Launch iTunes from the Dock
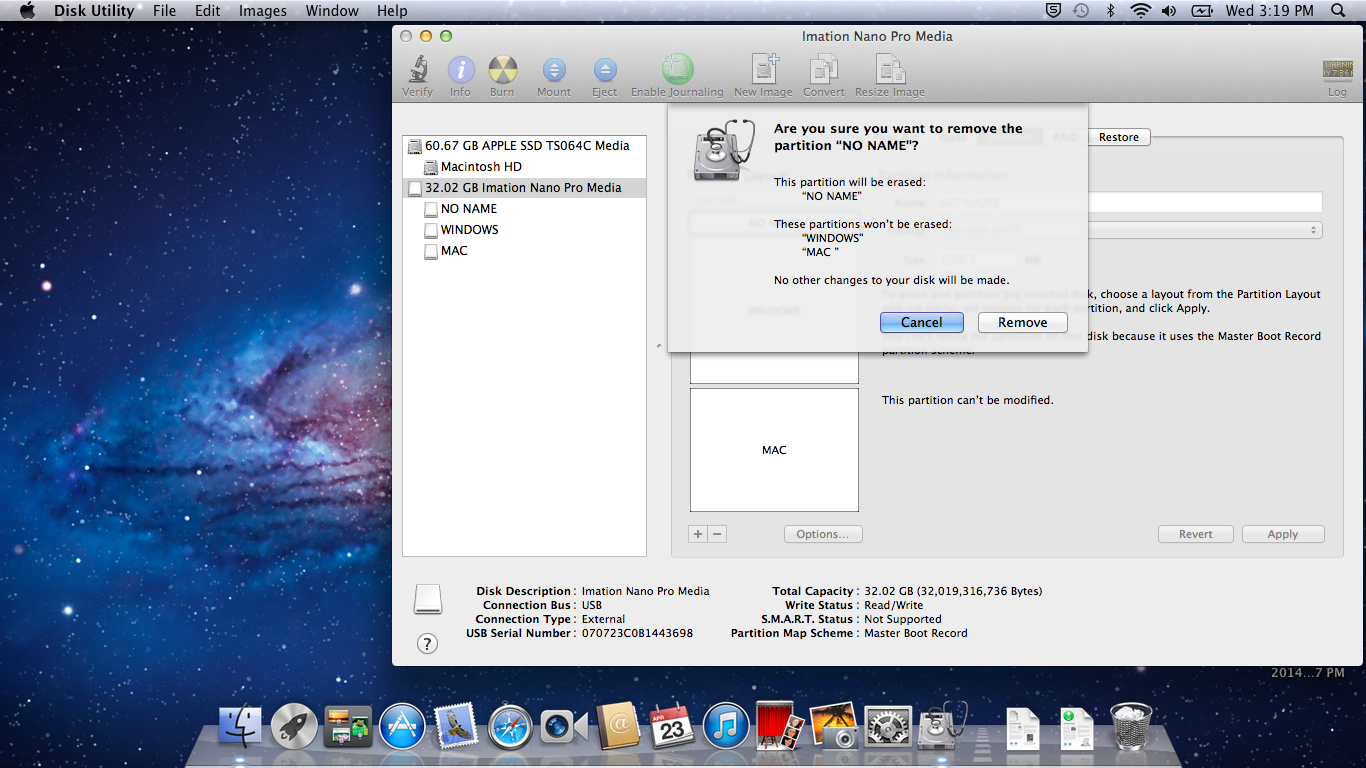The image size is (1366, 768). tap(726, 727)
